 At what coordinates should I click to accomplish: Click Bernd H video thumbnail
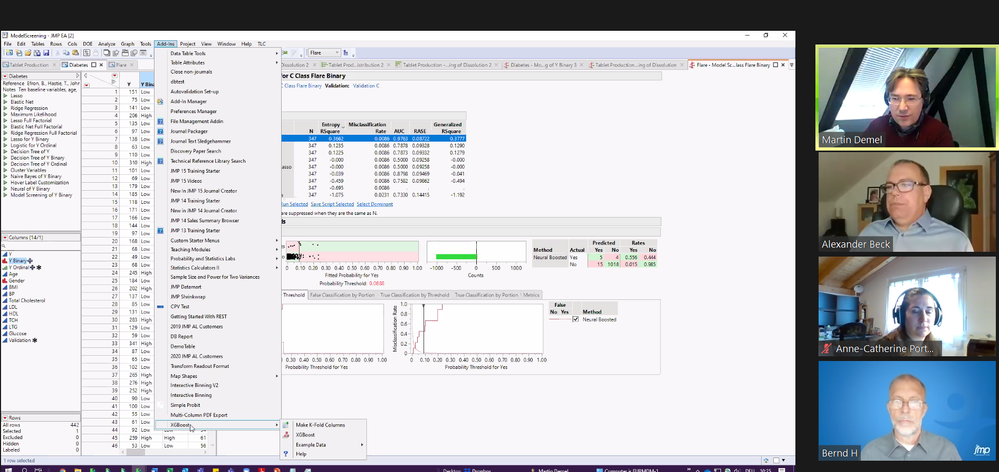tap(905, 411)
